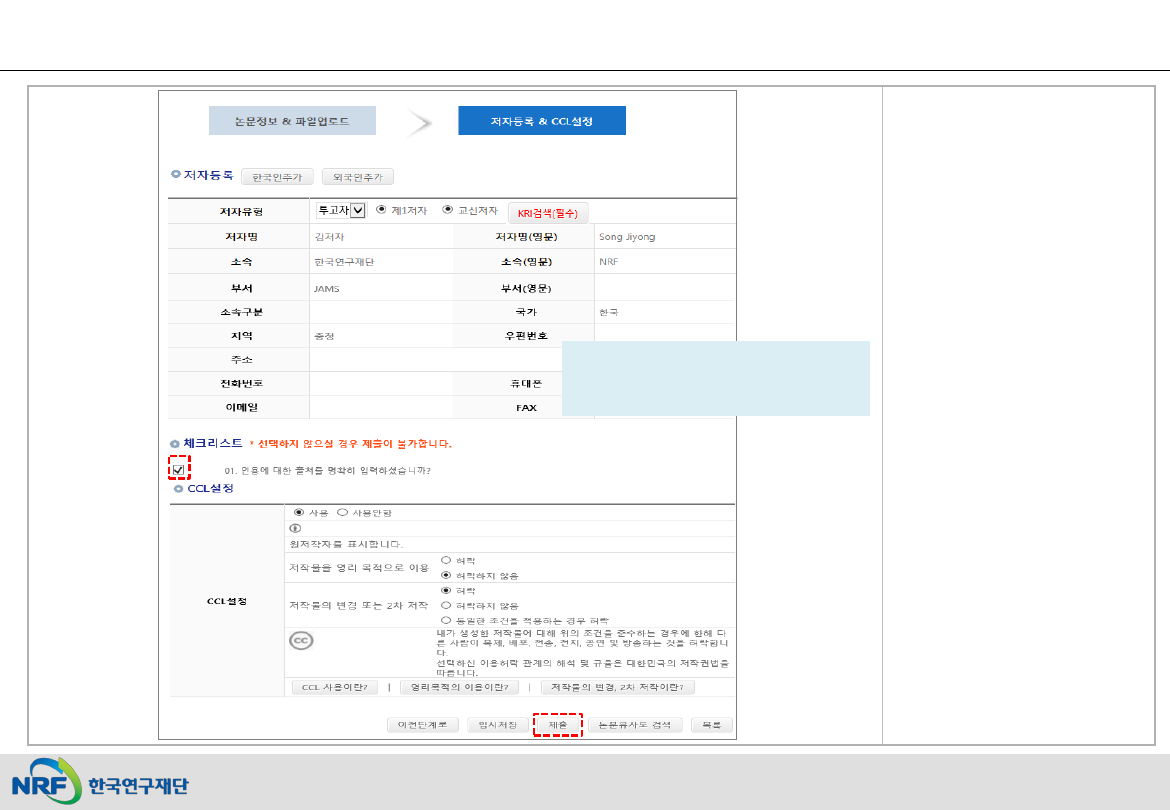Select 허락 for commercial use of work

pos(446,561)
